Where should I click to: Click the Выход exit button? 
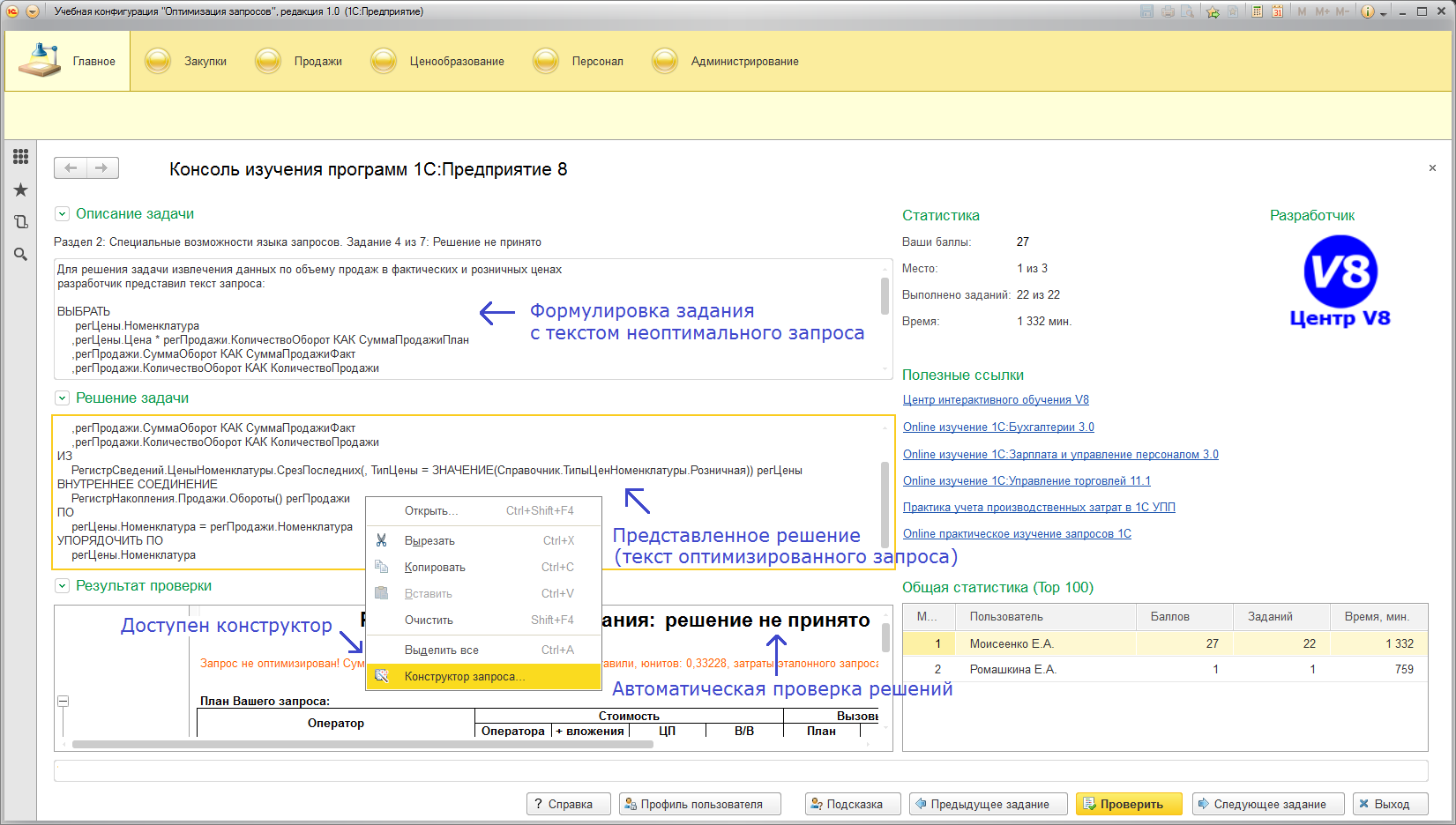[x=1390, y=804]
